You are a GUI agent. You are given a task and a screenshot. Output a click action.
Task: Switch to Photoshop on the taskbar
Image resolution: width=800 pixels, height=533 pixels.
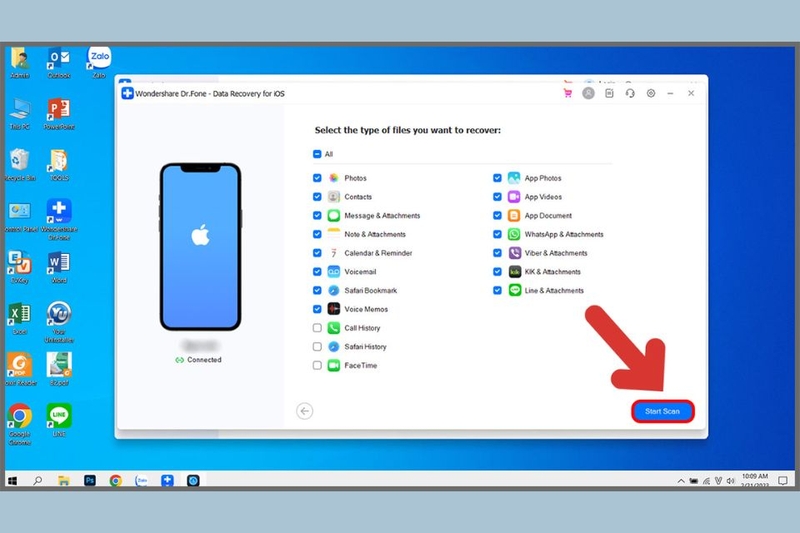(90, 480)
